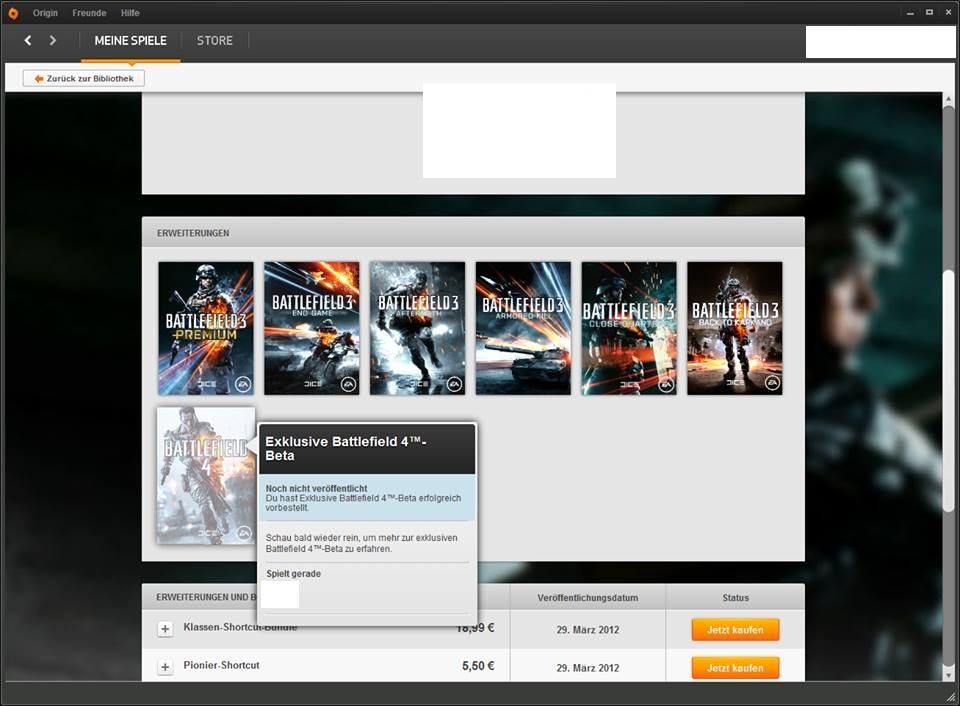This screenshot has width=960, height=706.
Task: Expand the Pionier-Shortcut row
Action: [x=165, y=667]
